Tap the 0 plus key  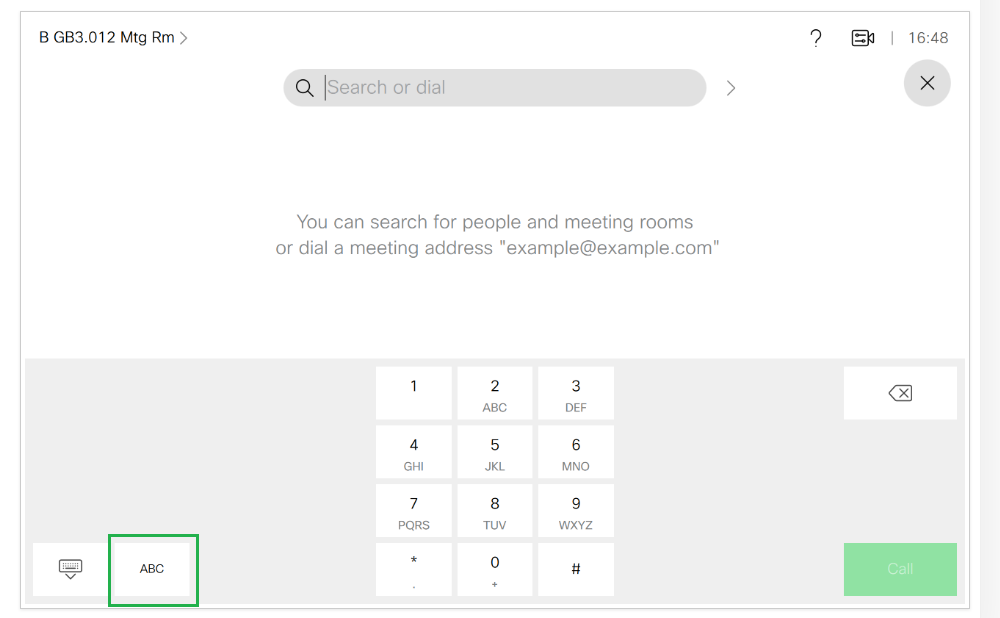pos(495,570)
